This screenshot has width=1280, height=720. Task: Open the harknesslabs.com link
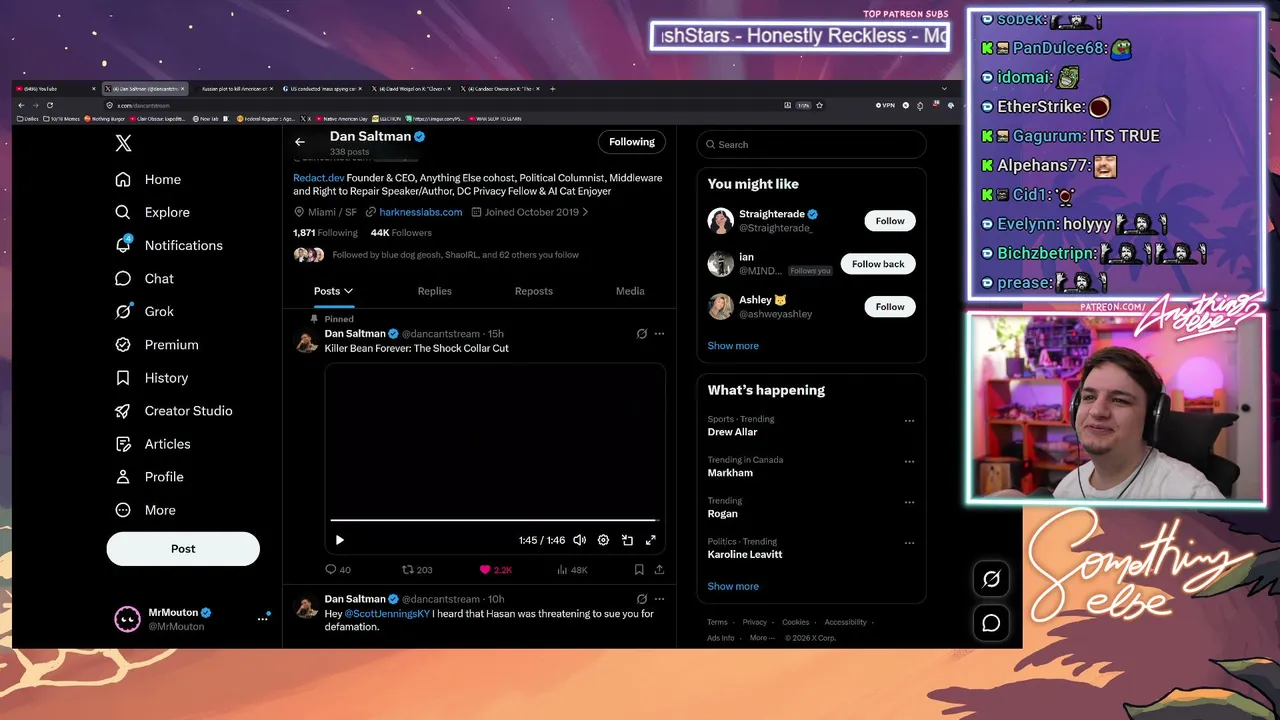pos(421,212)
